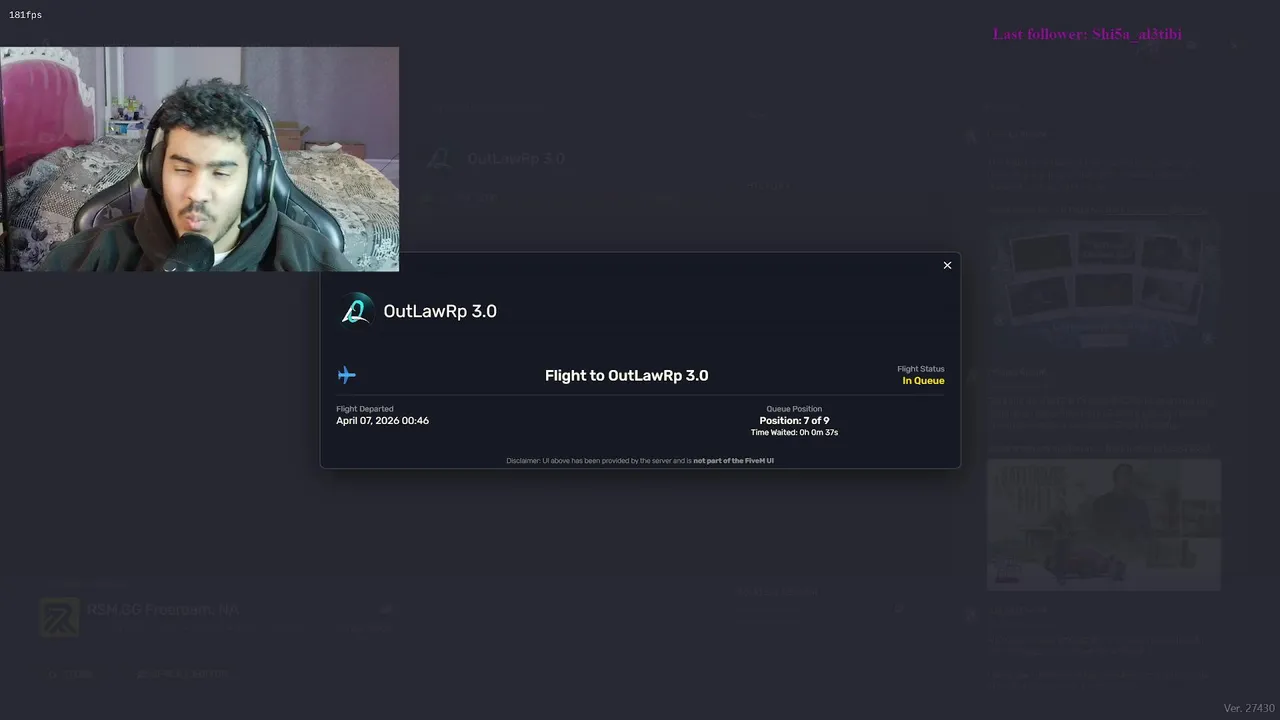Click the OutLawRp logo in the dialog header

pyautogui.click(x=356, y=311)
